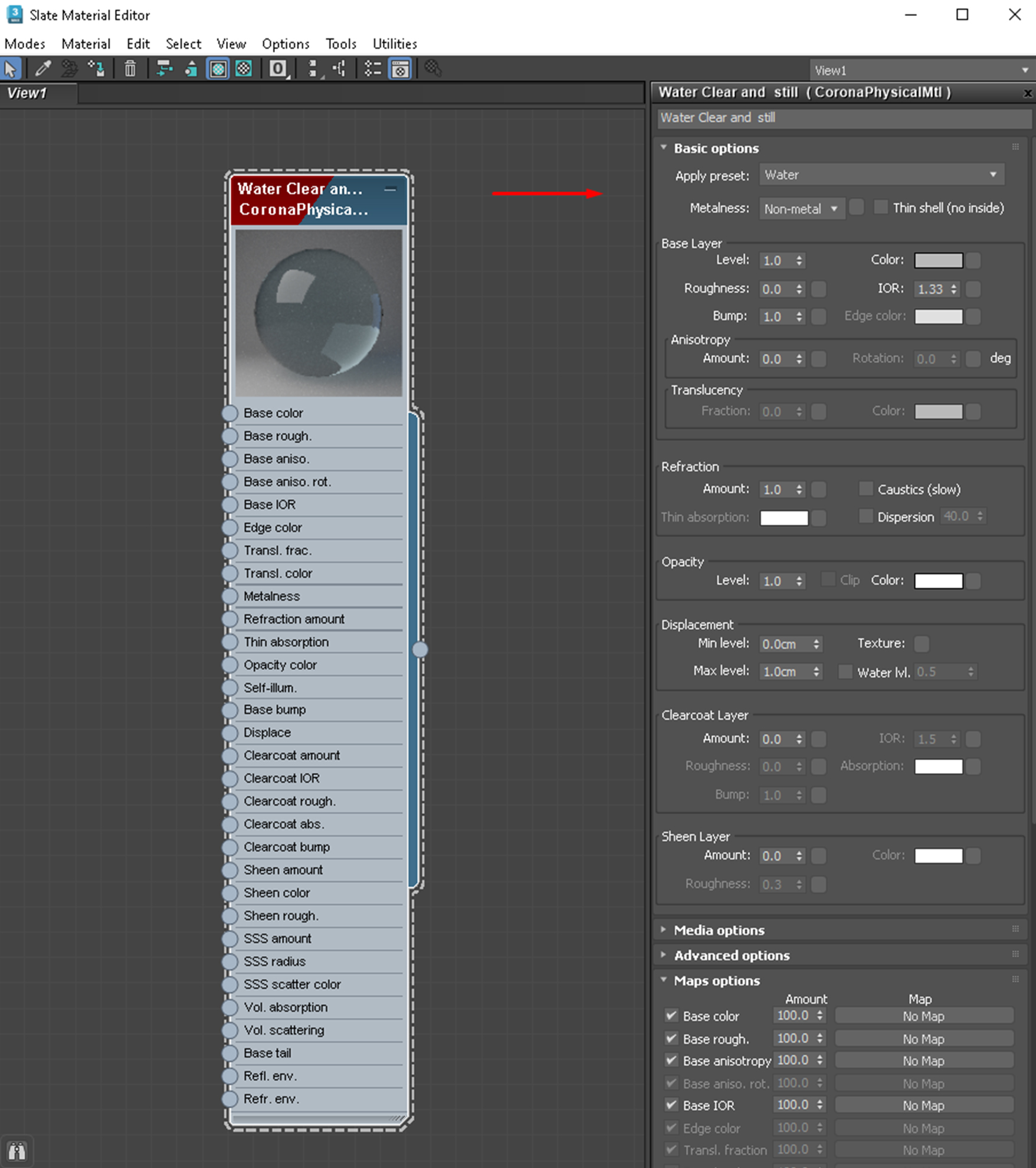Image resolution: width=1036 pixels, height=1168 pixels.
Task: Click Slate Material Editor app icon
Action: point(14,14)
